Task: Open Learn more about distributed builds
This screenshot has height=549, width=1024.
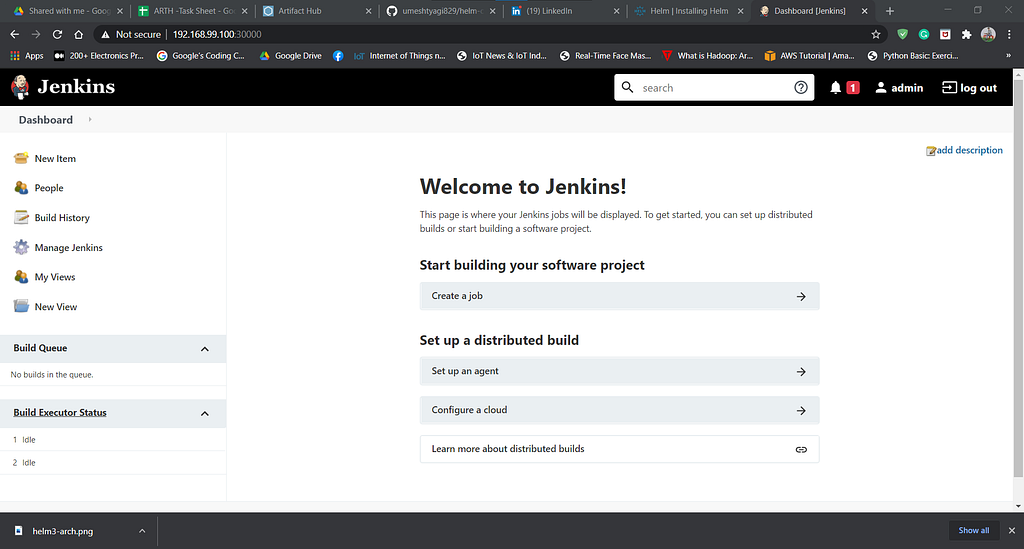Action: [x=619, y=449]
